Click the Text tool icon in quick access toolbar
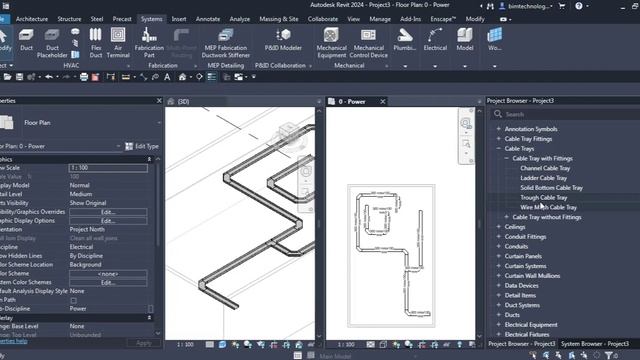Viewport: 640px width, 360px height. coord(167,77)
